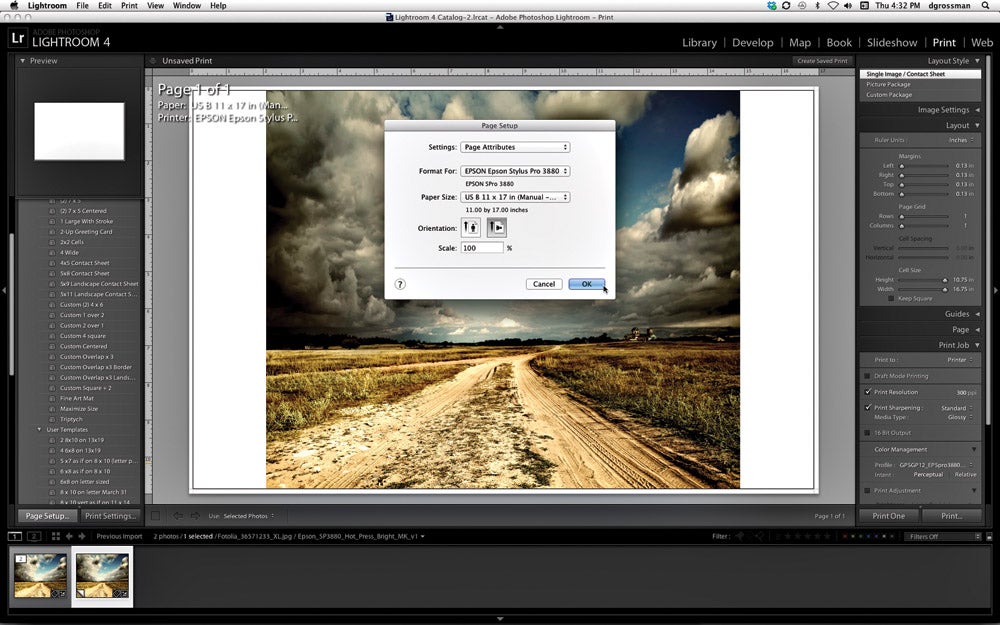Click the Lr Lightroom logo

coord(18,38)
